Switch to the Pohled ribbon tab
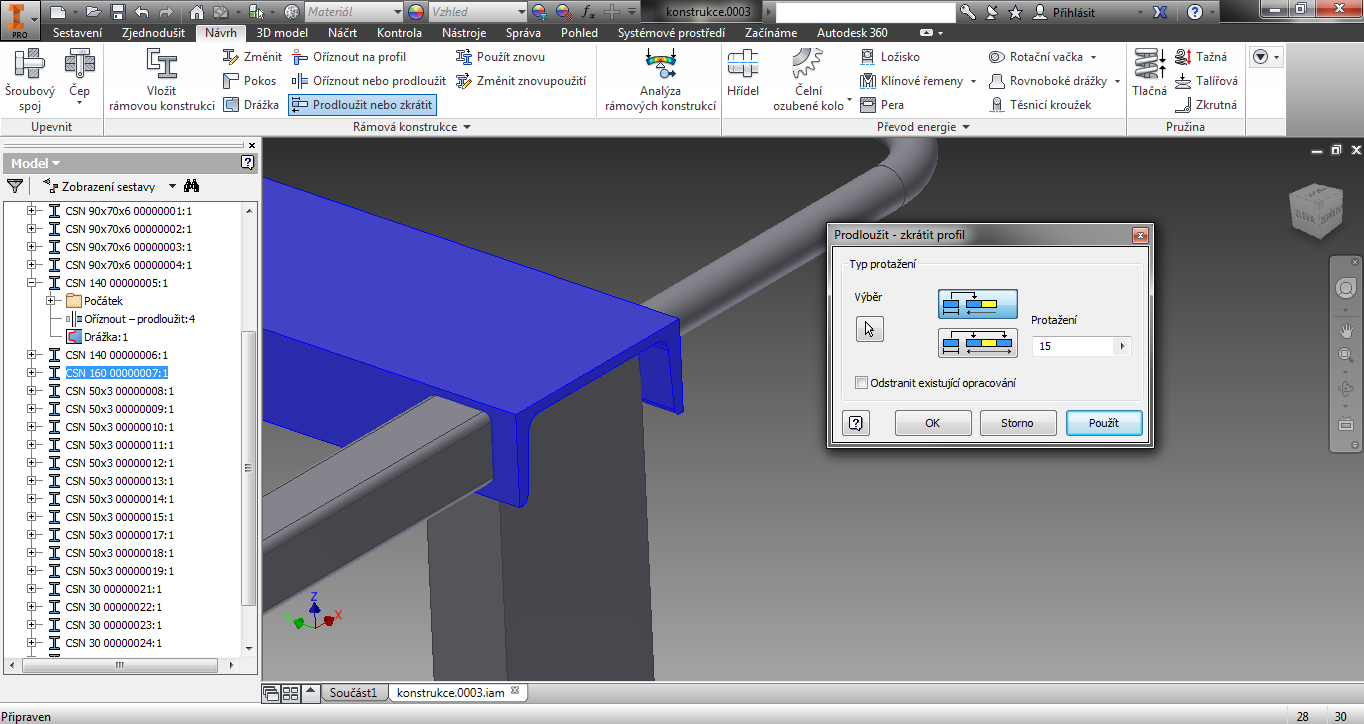Screen dimensions: 1364x724 [579, 33]
